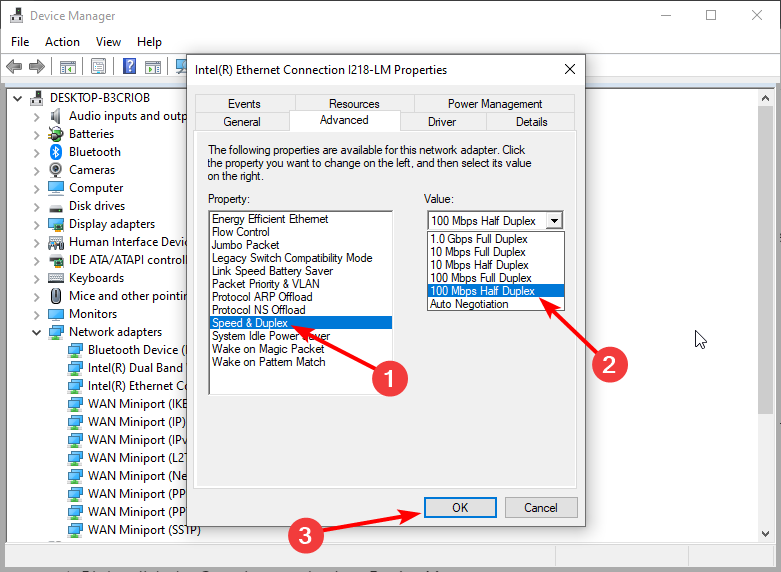This screenshot has width=781, height=572.
Task: Collapse the DESKTOP-B3CRIOB root node
Action: point(18,98)
